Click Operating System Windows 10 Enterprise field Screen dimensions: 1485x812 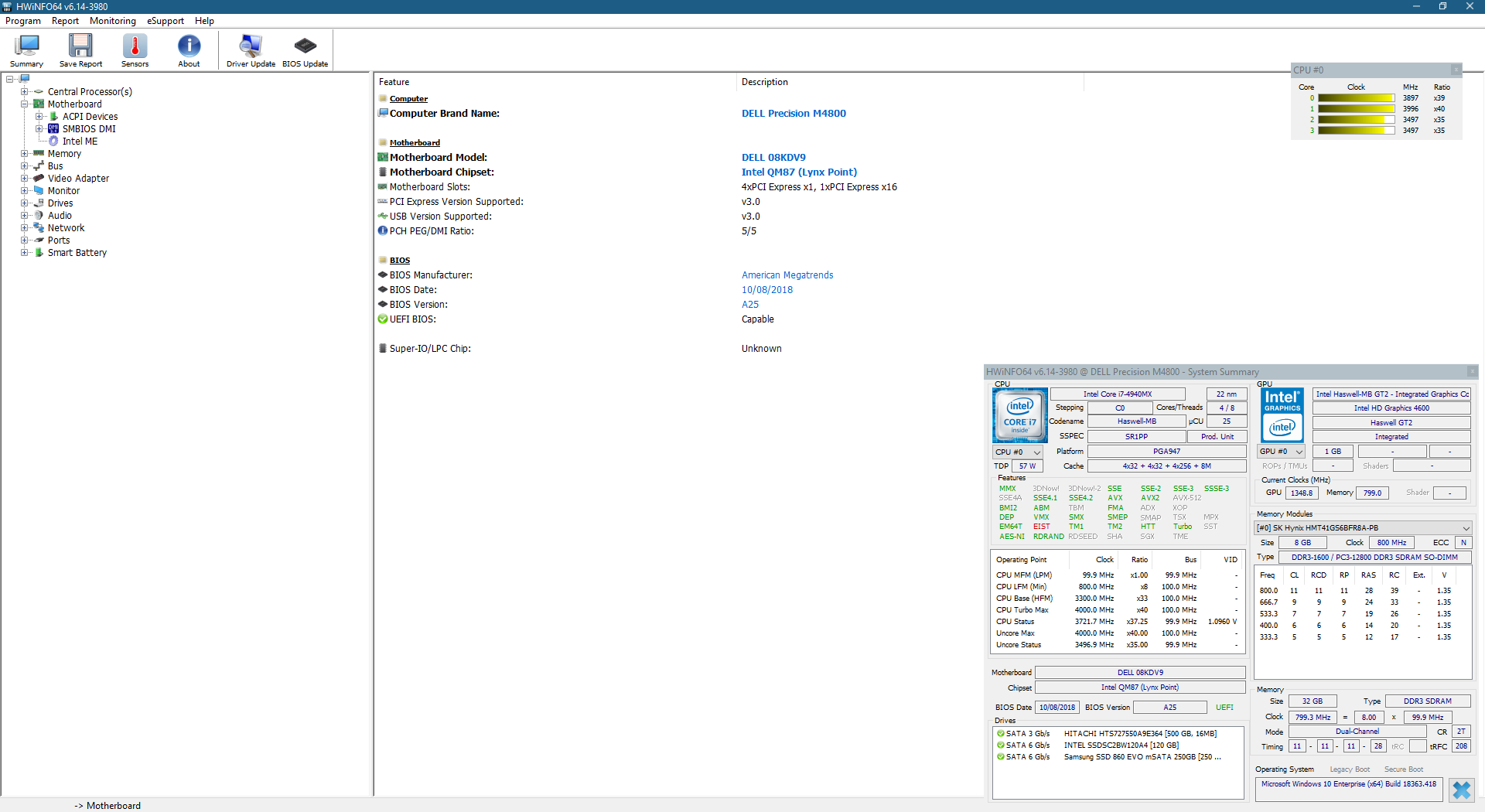click(x=1348, y=789)
